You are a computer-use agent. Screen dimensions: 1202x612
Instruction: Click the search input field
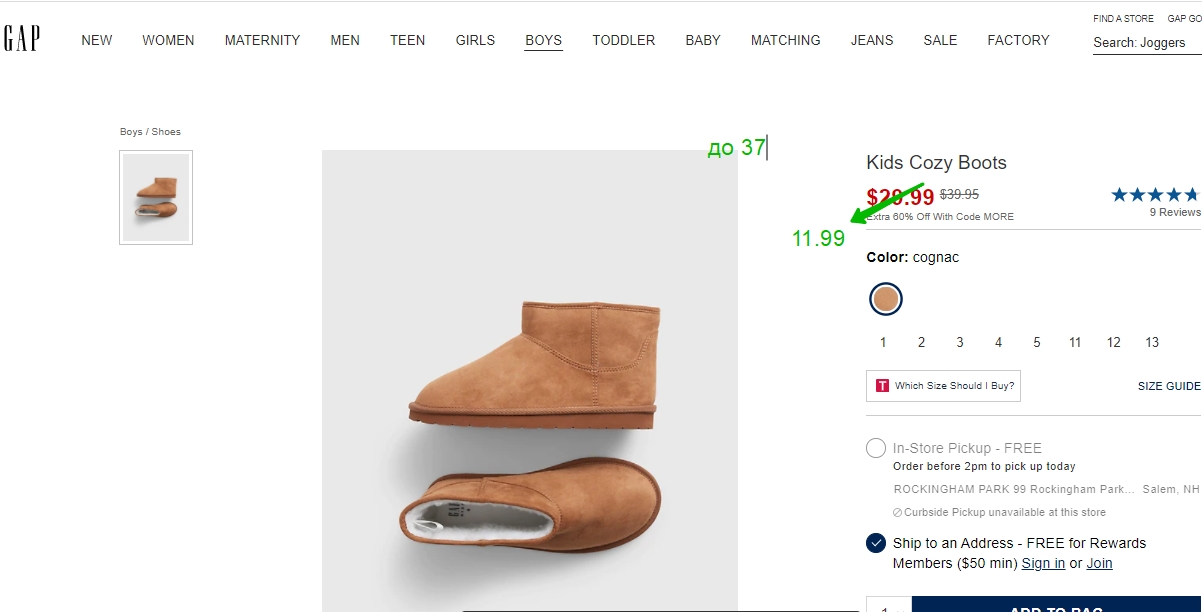(x=1146, y=43)
